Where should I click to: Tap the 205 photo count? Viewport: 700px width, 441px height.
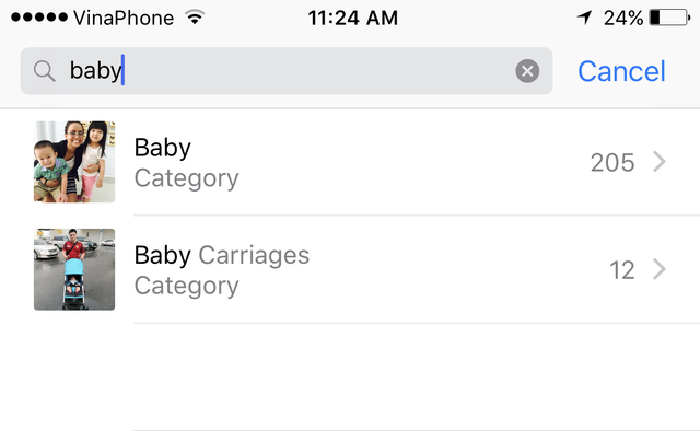612,162
